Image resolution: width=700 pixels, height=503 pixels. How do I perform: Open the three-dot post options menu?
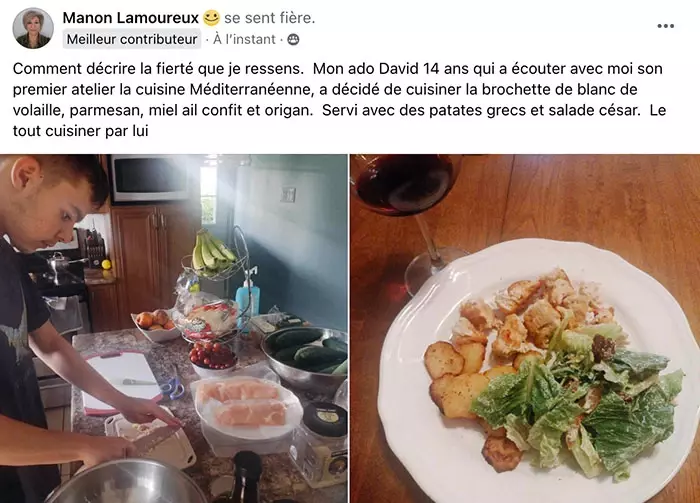tap(665, 26)
